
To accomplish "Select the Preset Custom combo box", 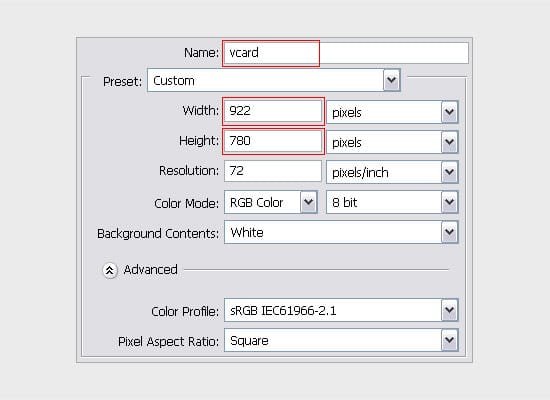I will (x=274, y=80).
